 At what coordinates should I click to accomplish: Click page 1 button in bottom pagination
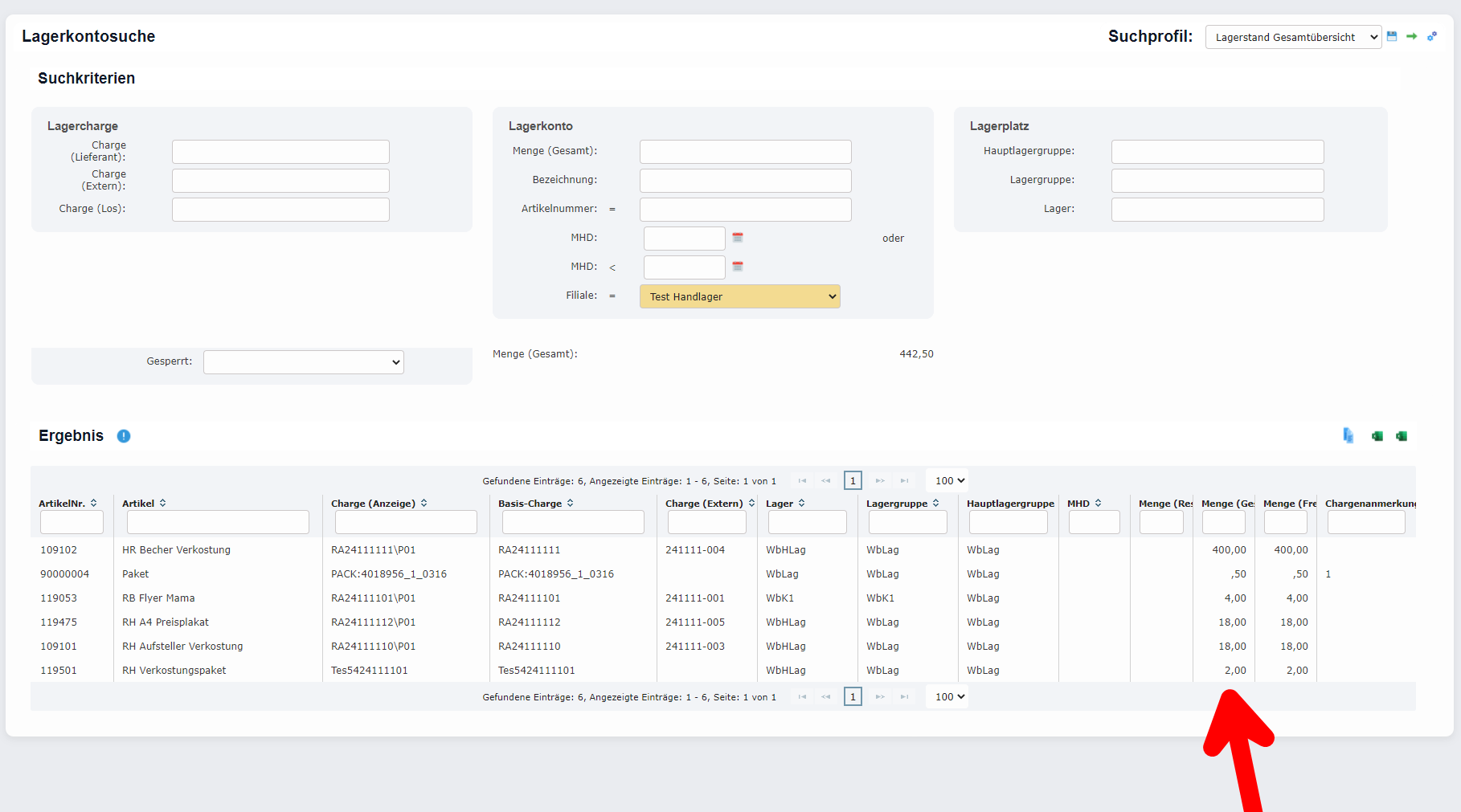pos(853,697)
